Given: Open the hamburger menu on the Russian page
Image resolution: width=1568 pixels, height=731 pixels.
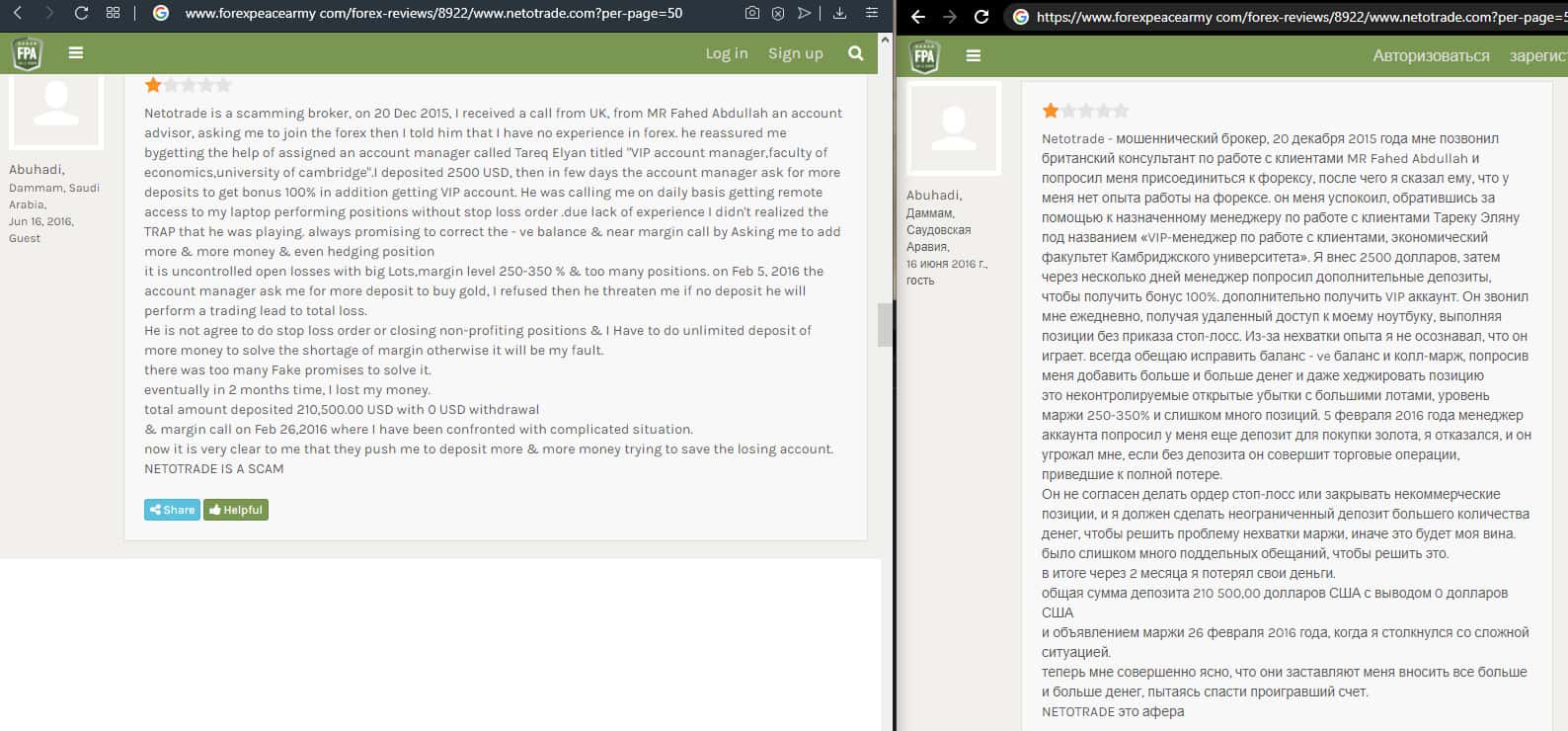Looking at the screenshot, I should pos(974,56).
